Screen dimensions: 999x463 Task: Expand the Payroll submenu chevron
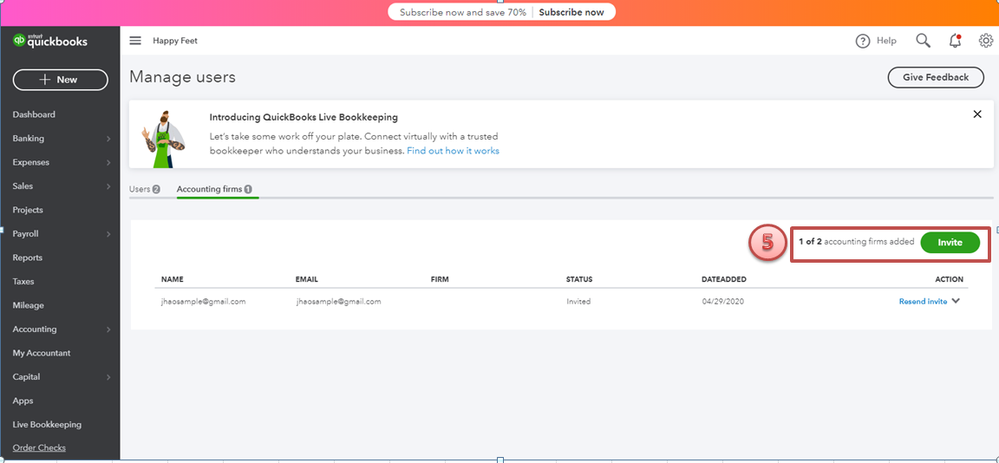(x=108, y=234)
